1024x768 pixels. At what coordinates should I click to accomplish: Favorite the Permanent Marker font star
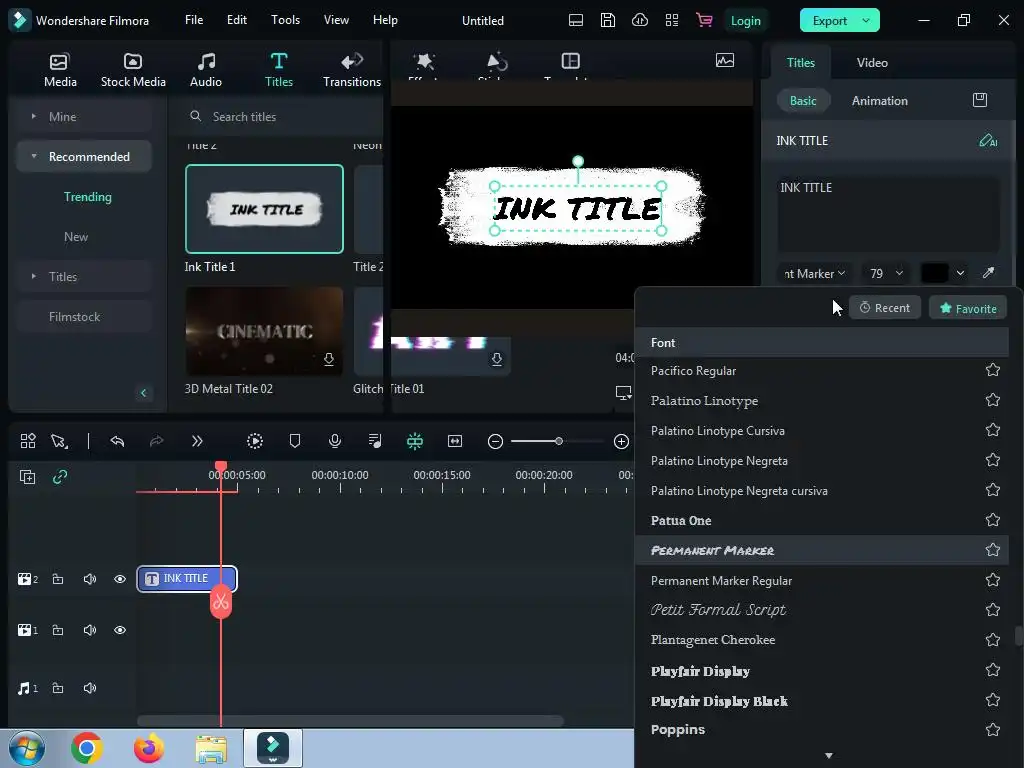pyautogui.click(x=993, y=550)
